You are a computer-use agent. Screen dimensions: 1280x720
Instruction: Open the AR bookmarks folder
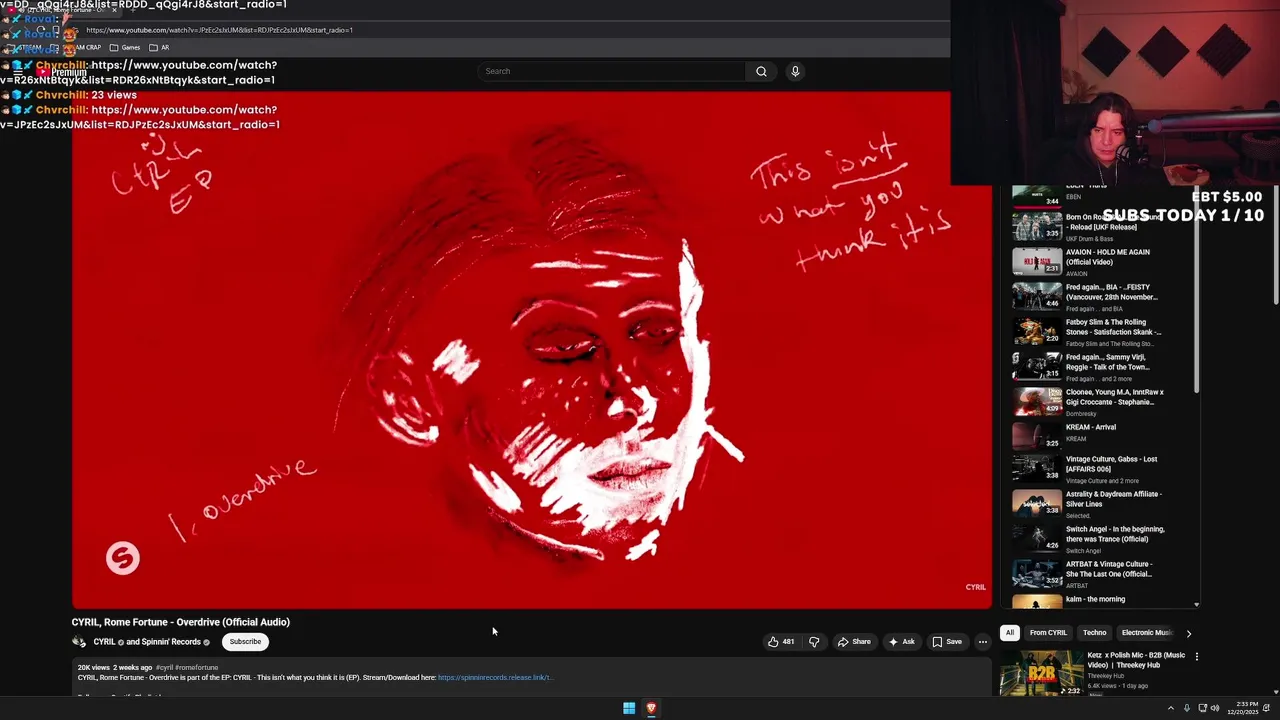pyautogui.click(x=159, y=47)
